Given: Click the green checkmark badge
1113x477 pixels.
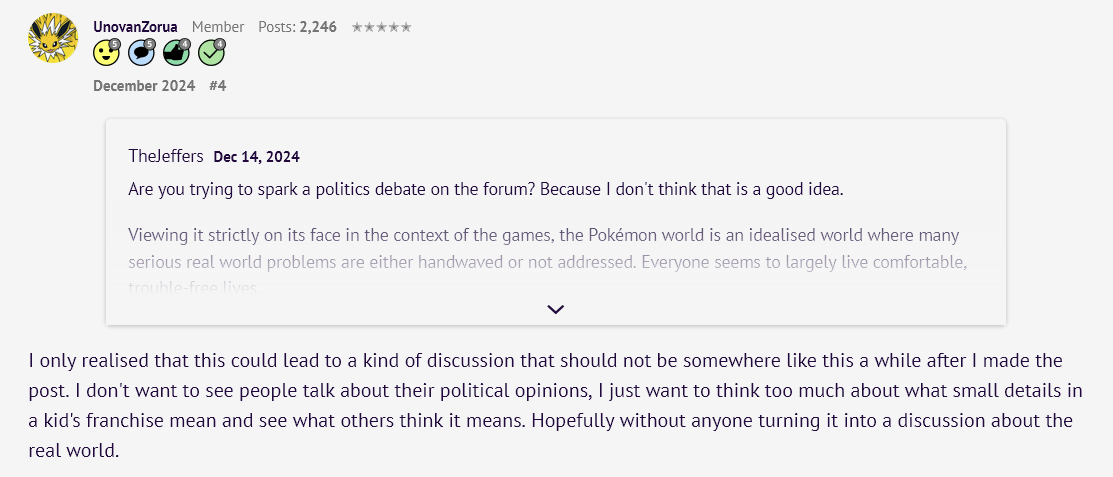Looking at the screenshot, I should click(211, 52).
